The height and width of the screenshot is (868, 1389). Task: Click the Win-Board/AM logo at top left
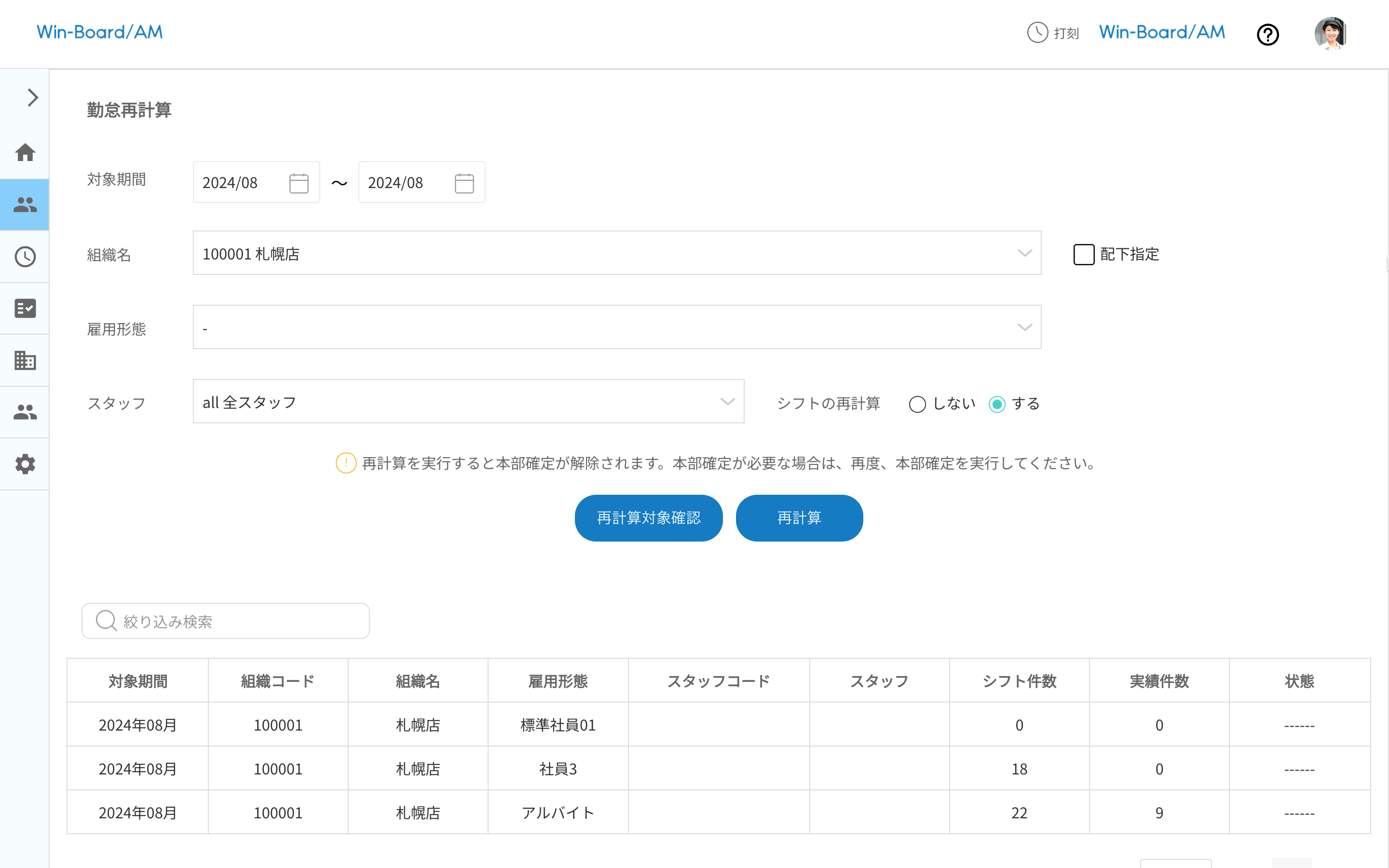pyautogui.click(x=99, y=32)
